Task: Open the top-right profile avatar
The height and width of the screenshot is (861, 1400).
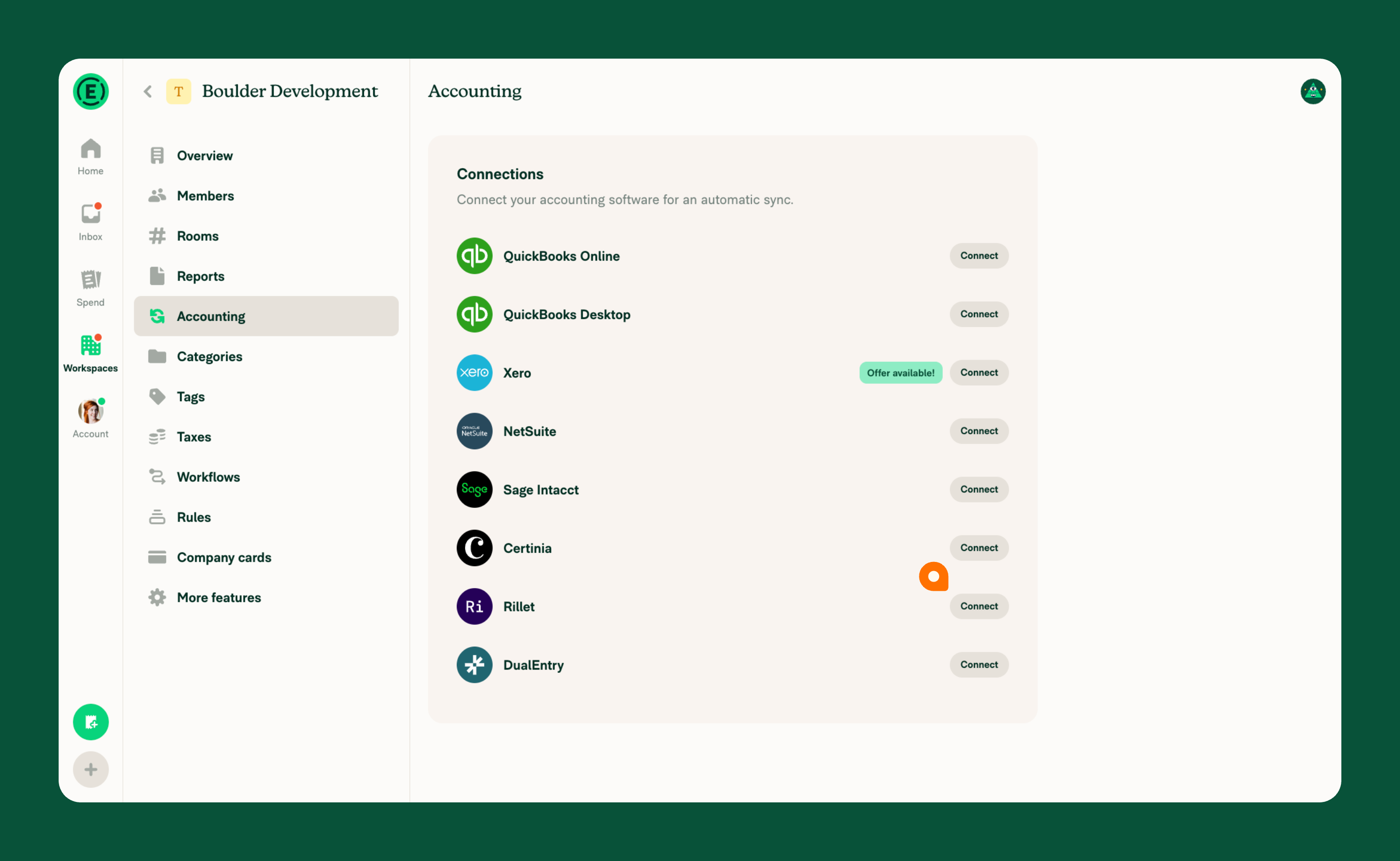Action: [x=1313, y=92]
